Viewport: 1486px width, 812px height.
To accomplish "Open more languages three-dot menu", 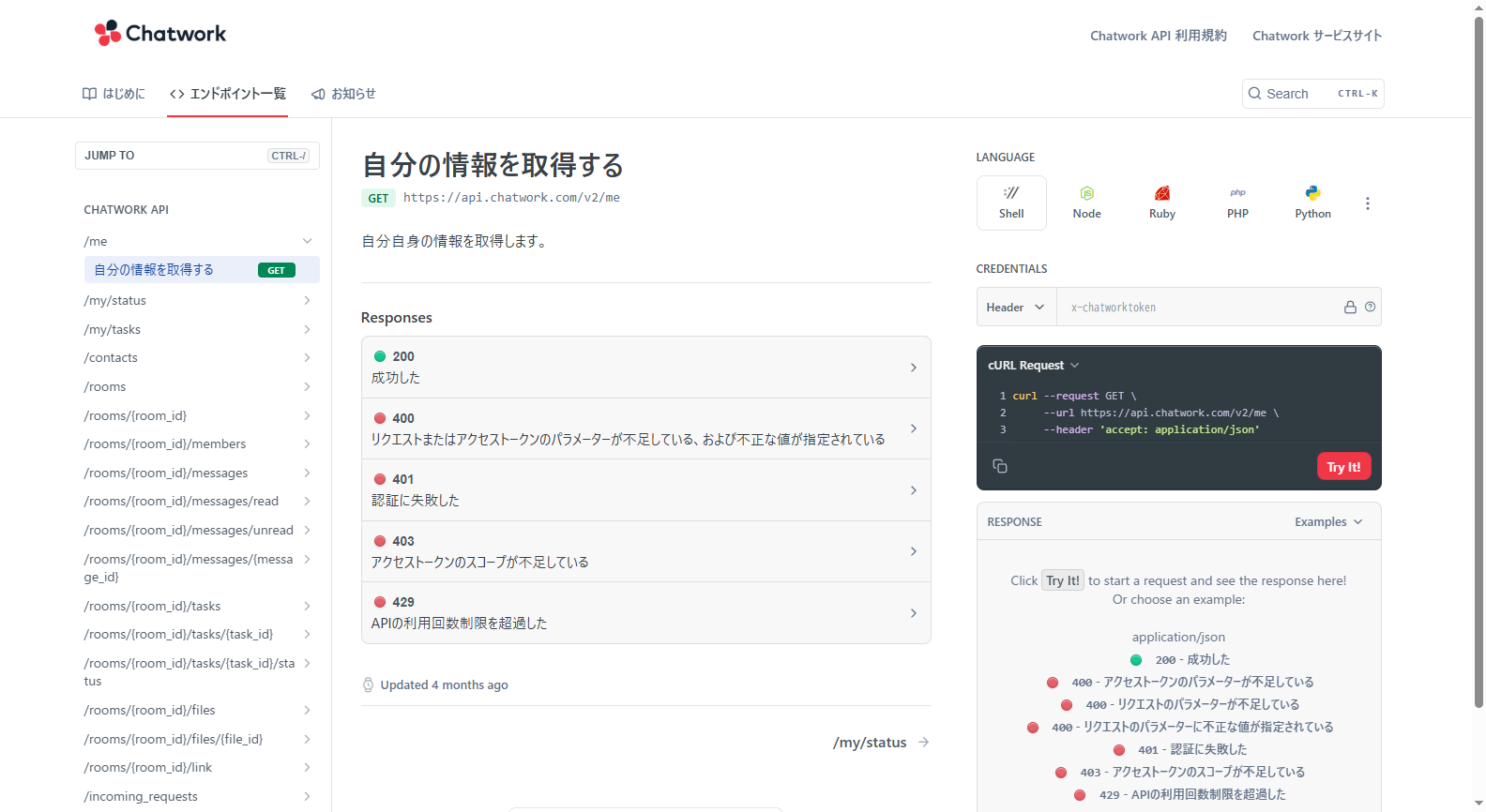I will point(1367,203).
